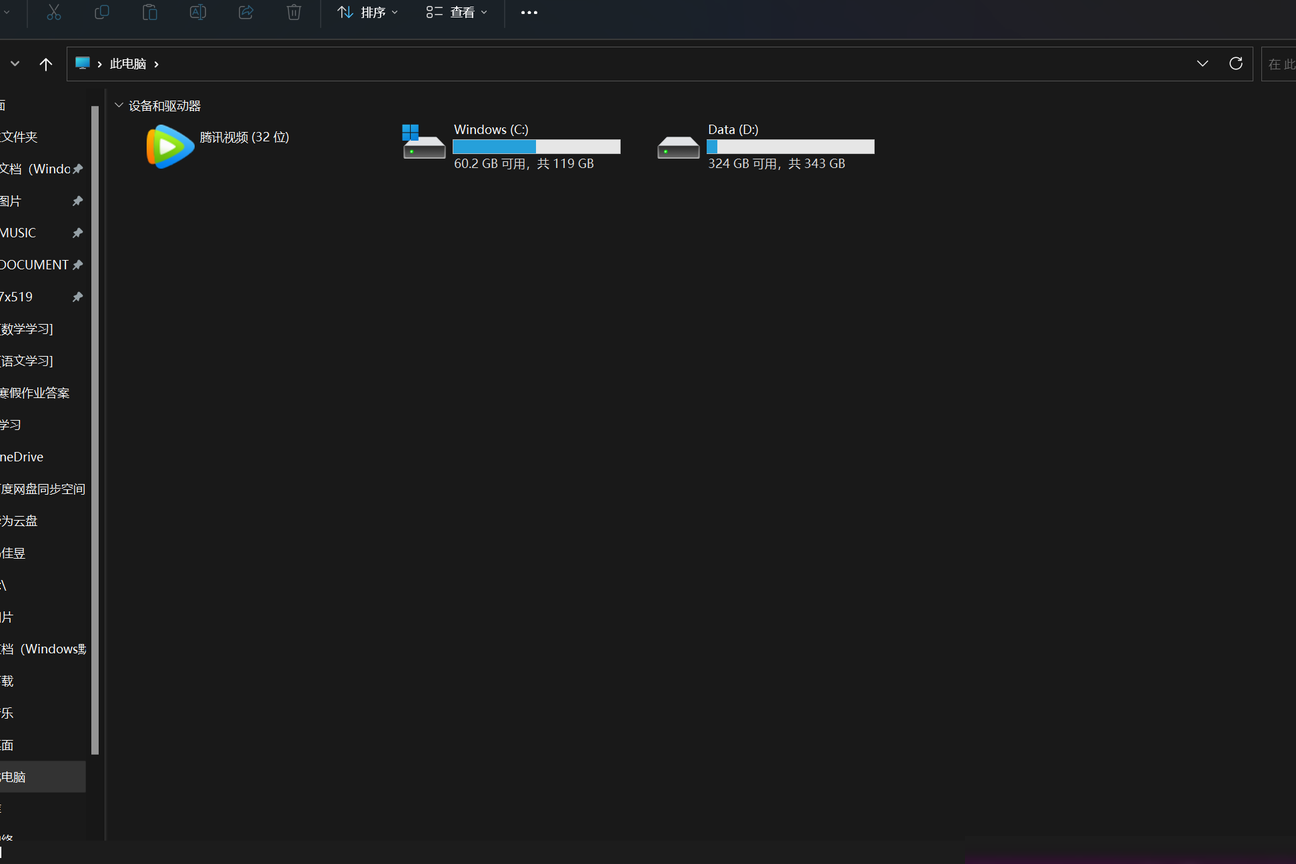
Task: Select the 文件夹 item near sidebar top
Action: coord(42,137)
